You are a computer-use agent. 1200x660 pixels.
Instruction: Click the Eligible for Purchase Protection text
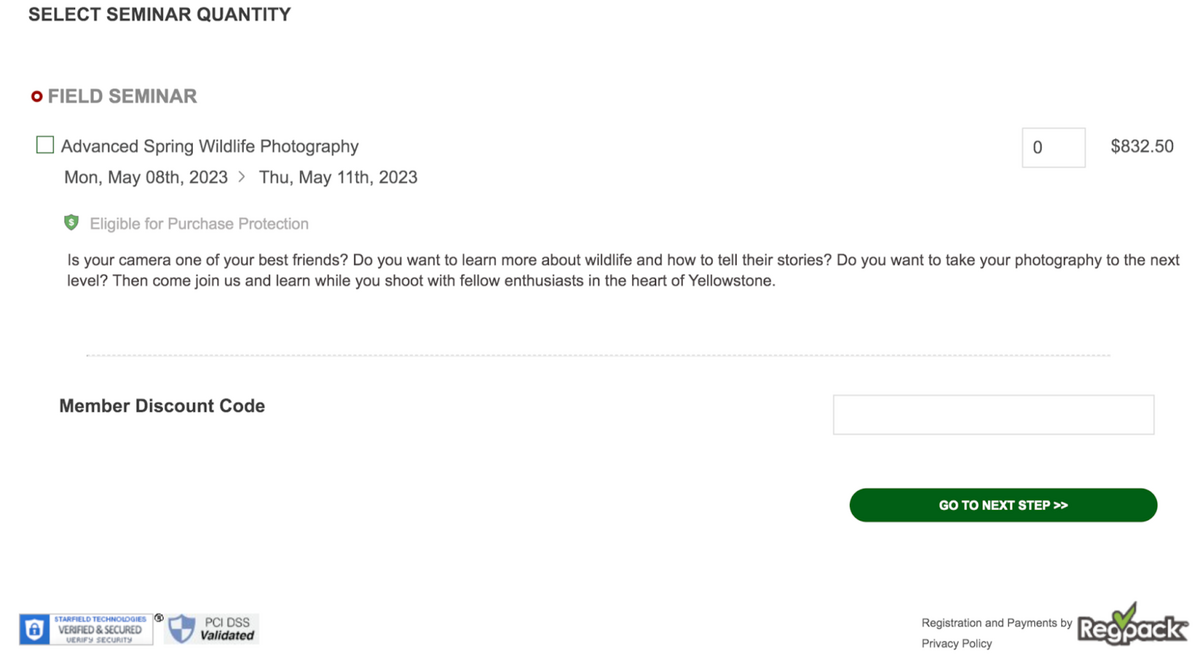199,223
